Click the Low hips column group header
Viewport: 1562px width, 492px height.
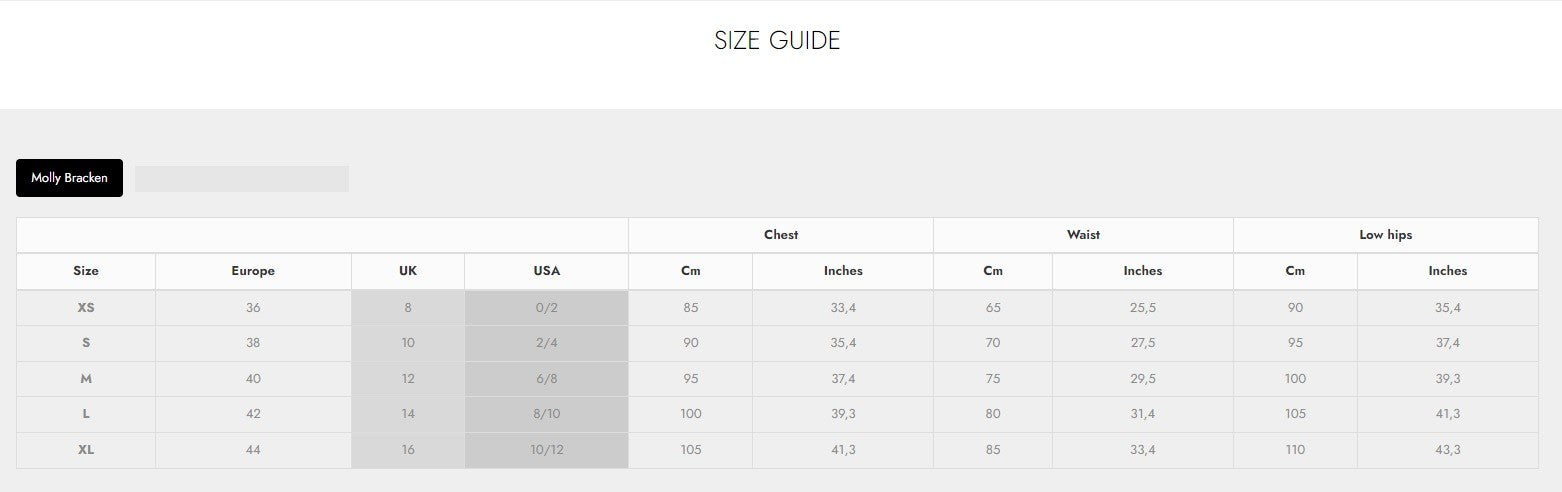[1385, 235]
